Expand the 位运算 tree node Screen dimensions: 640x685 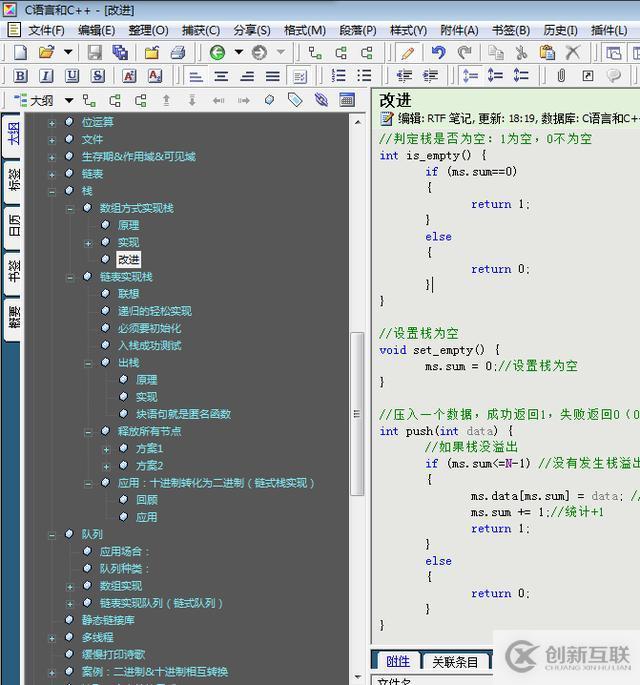coord(52,122)
